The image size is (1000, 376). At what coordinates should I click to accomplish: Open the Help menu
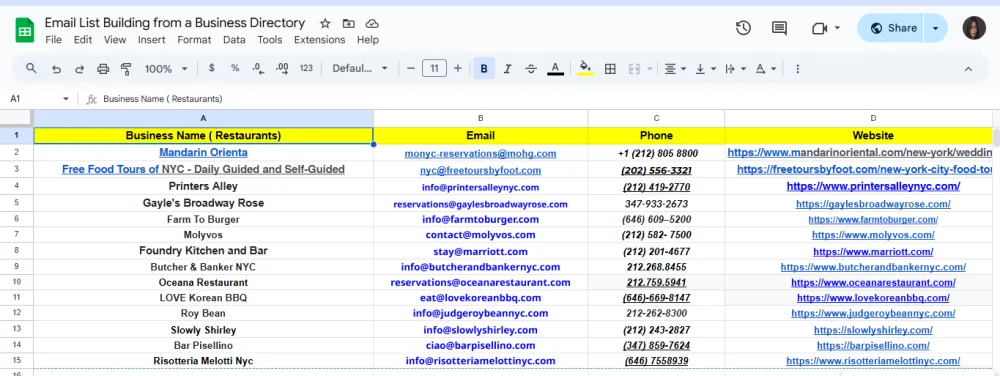(x=368, y=40)
